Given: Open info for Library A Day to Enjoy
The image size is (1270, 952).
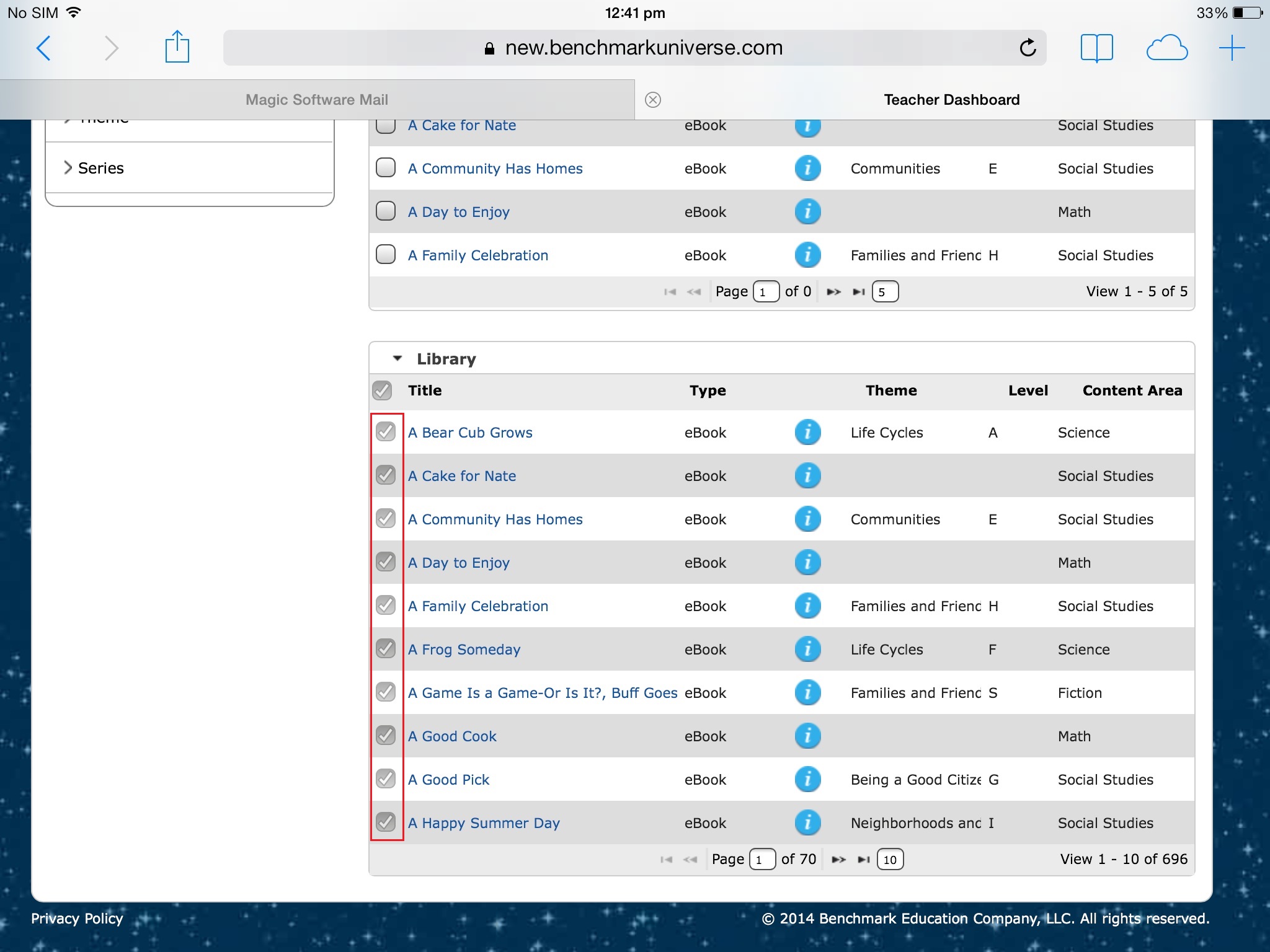Looking at the screenshot, I should click(x=807, y=562).
